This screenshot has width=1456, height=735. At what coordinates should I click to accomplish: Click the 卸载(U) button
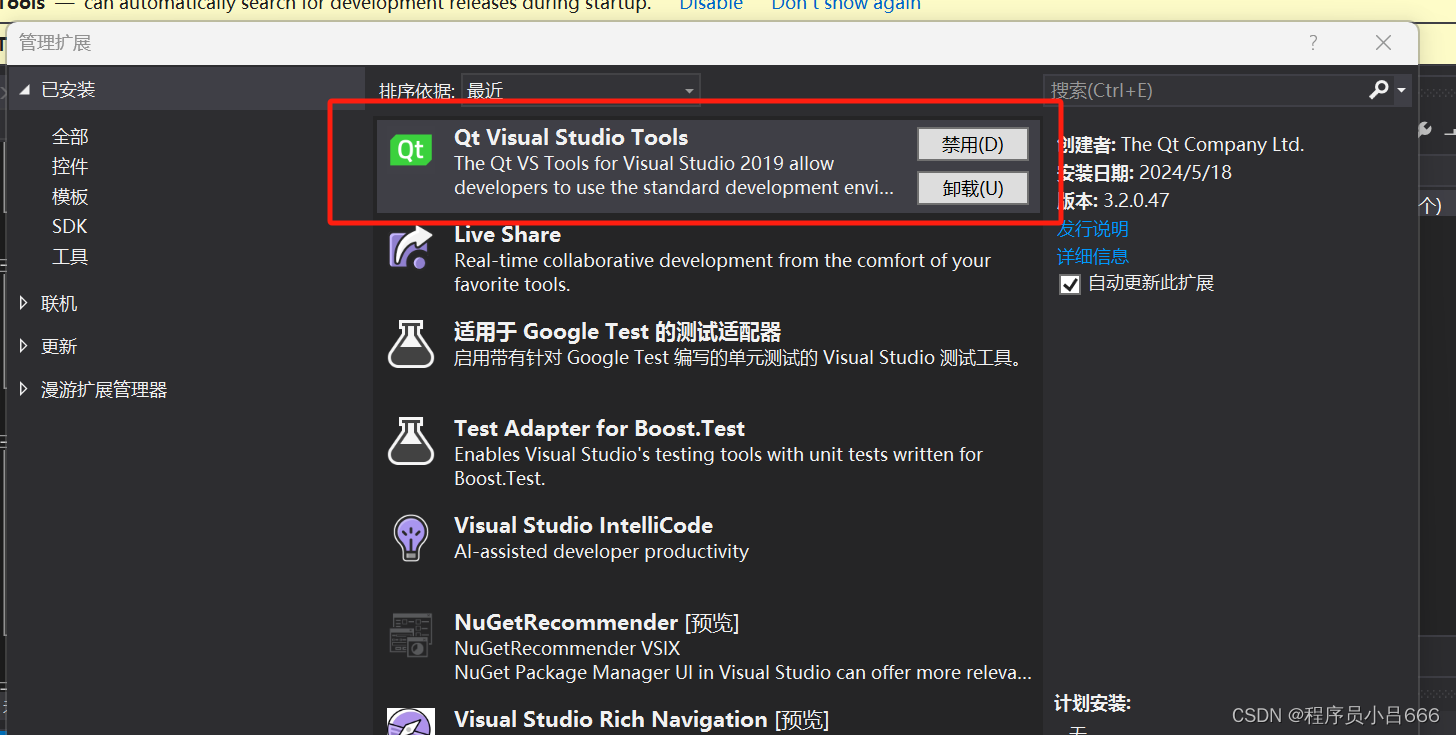click(x=973, y=188)
